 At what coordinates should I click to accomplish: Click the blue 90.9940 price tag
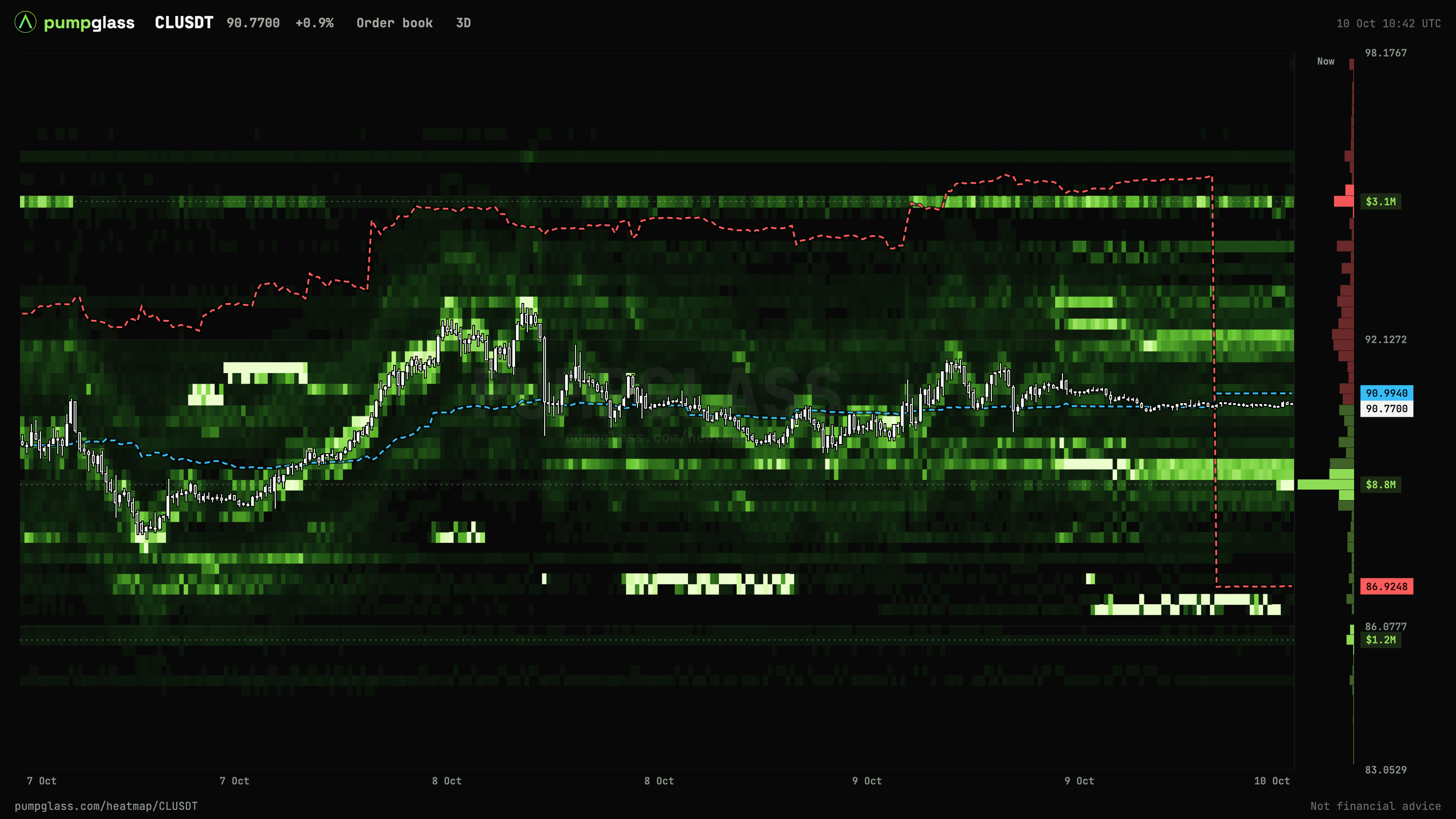coord(1386,393)
